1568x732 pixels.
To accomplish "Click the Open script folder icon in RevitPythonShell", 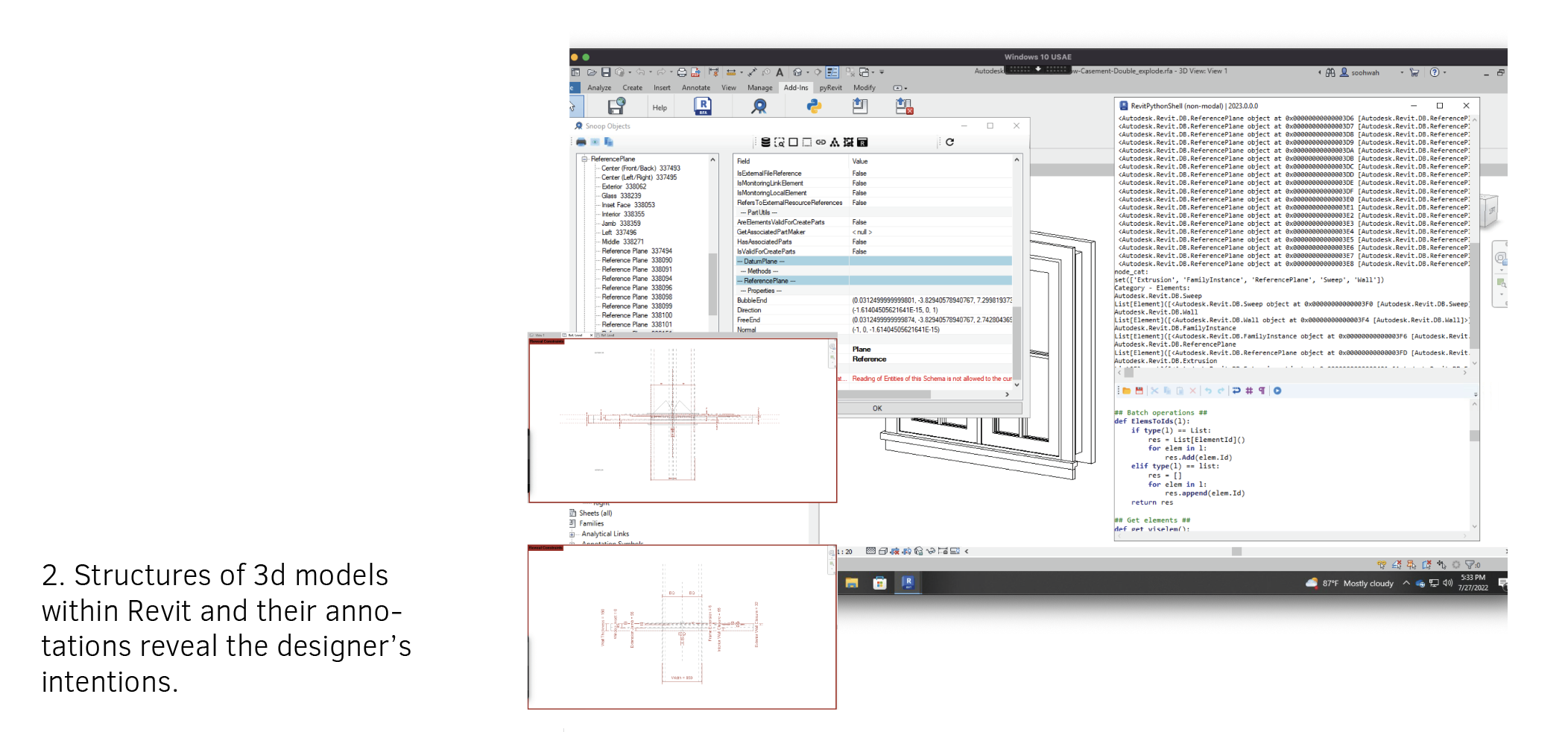I will point(1127,391).
